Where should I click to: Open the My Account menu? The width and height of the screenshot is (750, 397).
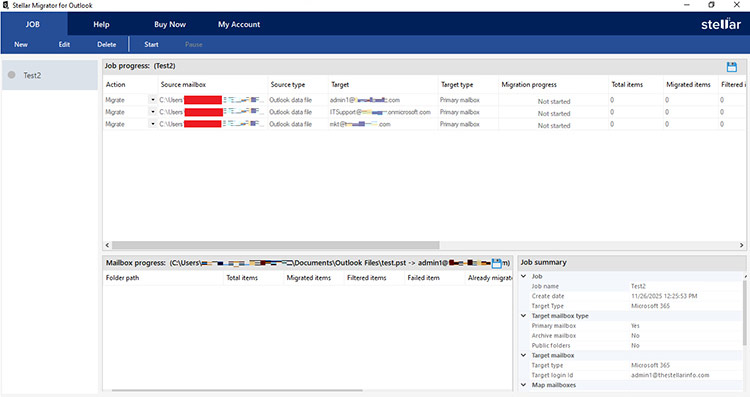pyautogui.click(x=239, y=24)
